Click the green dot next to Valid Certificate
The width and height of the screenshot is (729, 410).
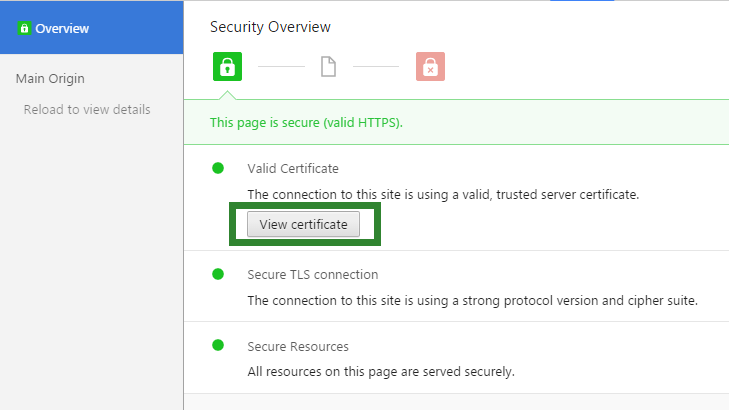[218, 168]
